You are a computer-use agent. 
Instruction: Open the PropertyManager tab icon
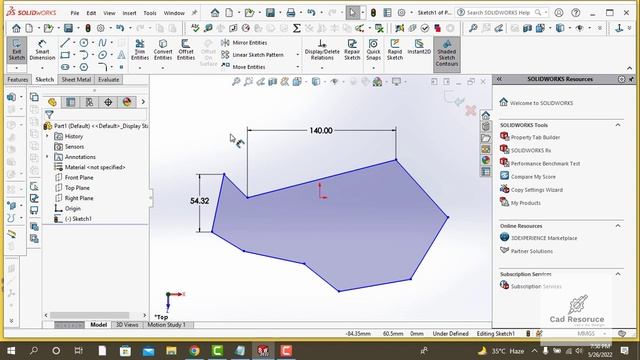tap(71, 102)
